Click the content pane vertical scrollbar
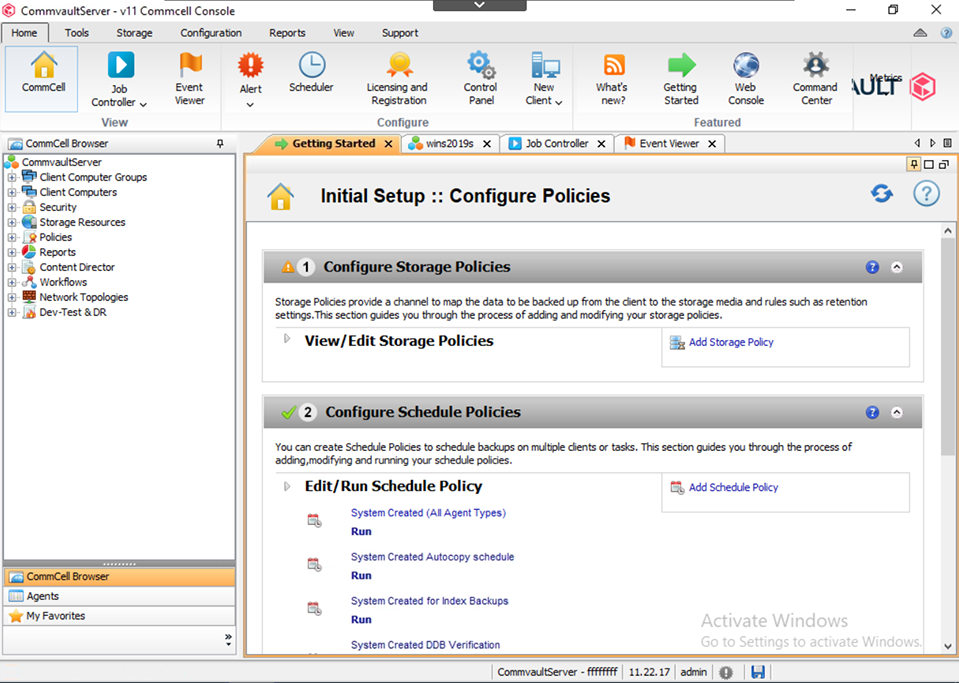 (947, 347)
